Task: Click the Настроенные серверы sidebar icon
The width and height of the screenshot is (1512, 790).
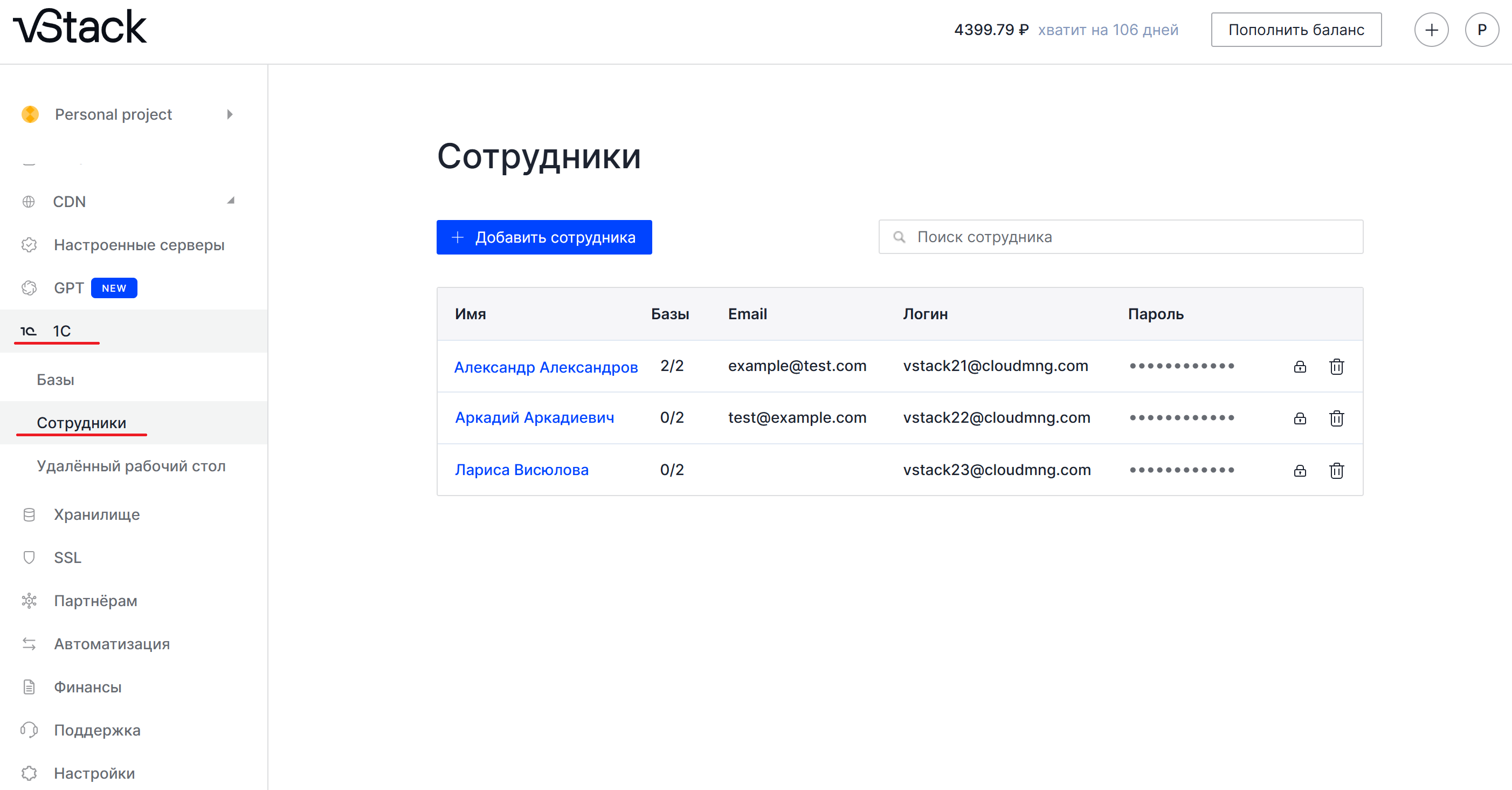Action: coord(29,245)
